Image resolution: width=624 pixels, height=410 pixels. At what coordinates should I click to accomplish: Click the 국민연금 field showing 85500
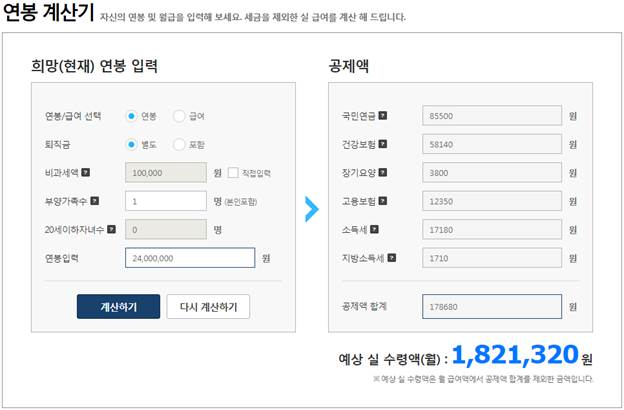click(492, 115)
